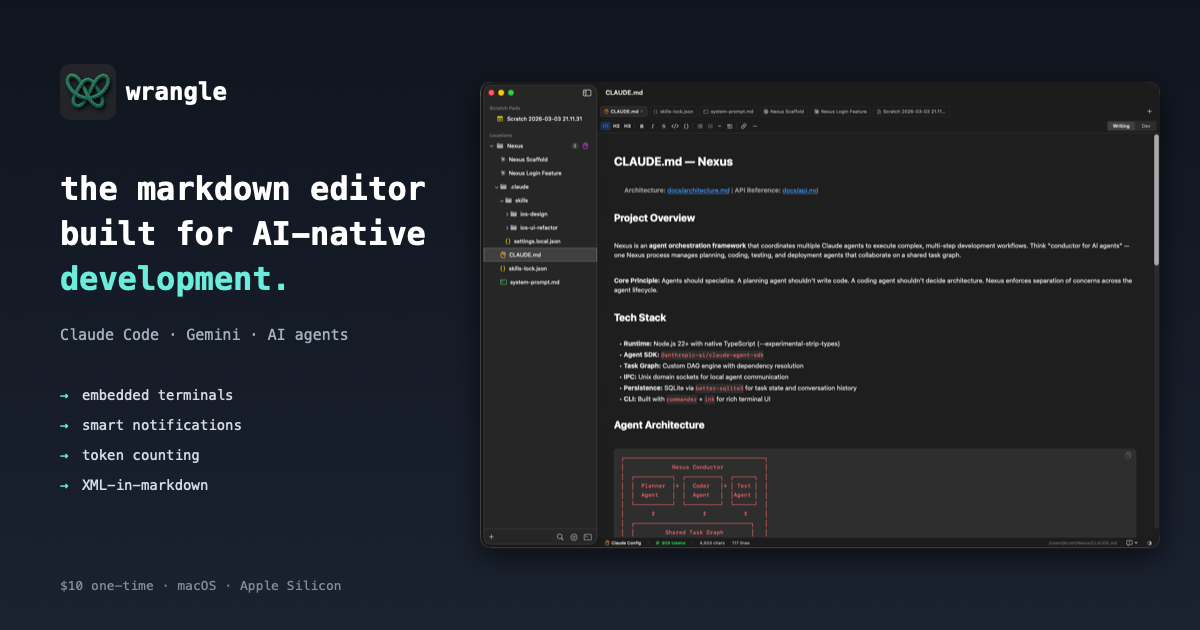Viewport: 1200px width, 630px height.
Task: Click the Nexus badge count 2
Action: click(574, 146)
